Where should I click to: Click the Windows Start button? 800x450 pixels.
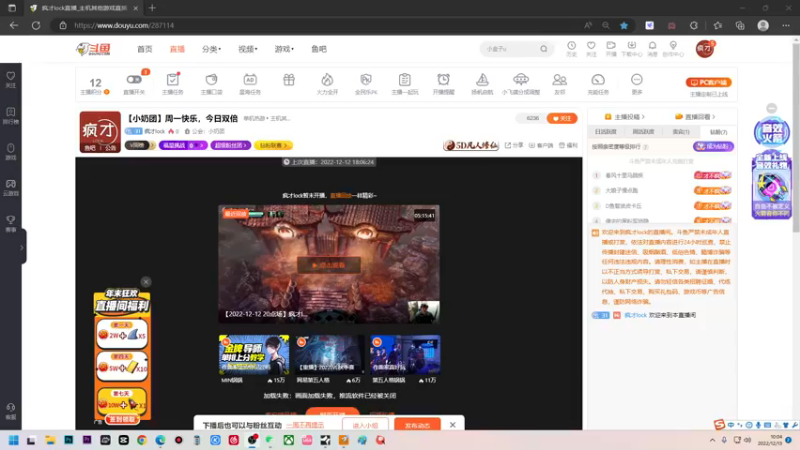[x=13, y=440]
